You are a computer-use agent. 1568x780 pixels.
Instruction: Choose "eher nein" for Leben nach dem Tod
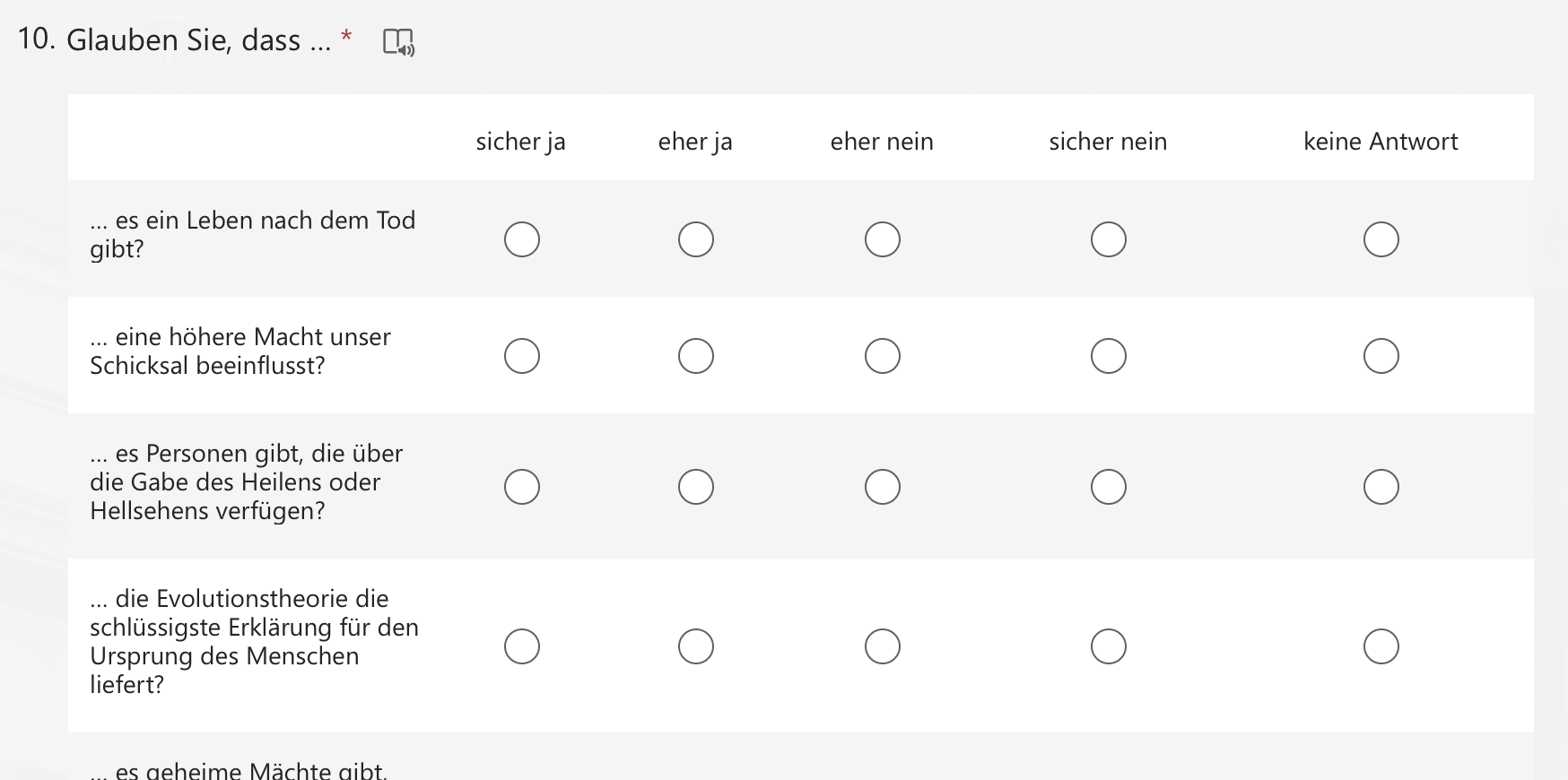point(883,239)
